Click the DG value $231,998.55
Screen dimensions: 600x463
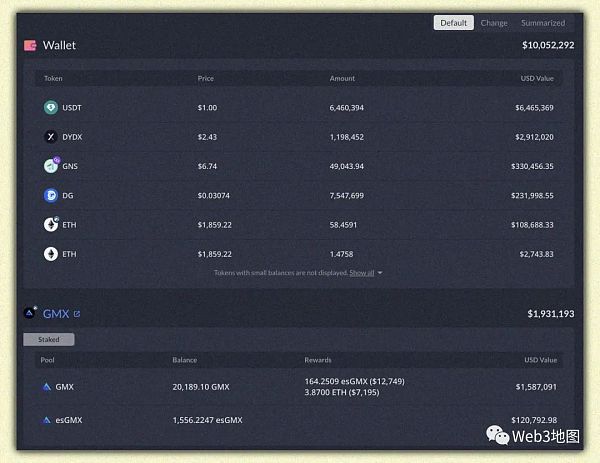(x=532, y=196)
